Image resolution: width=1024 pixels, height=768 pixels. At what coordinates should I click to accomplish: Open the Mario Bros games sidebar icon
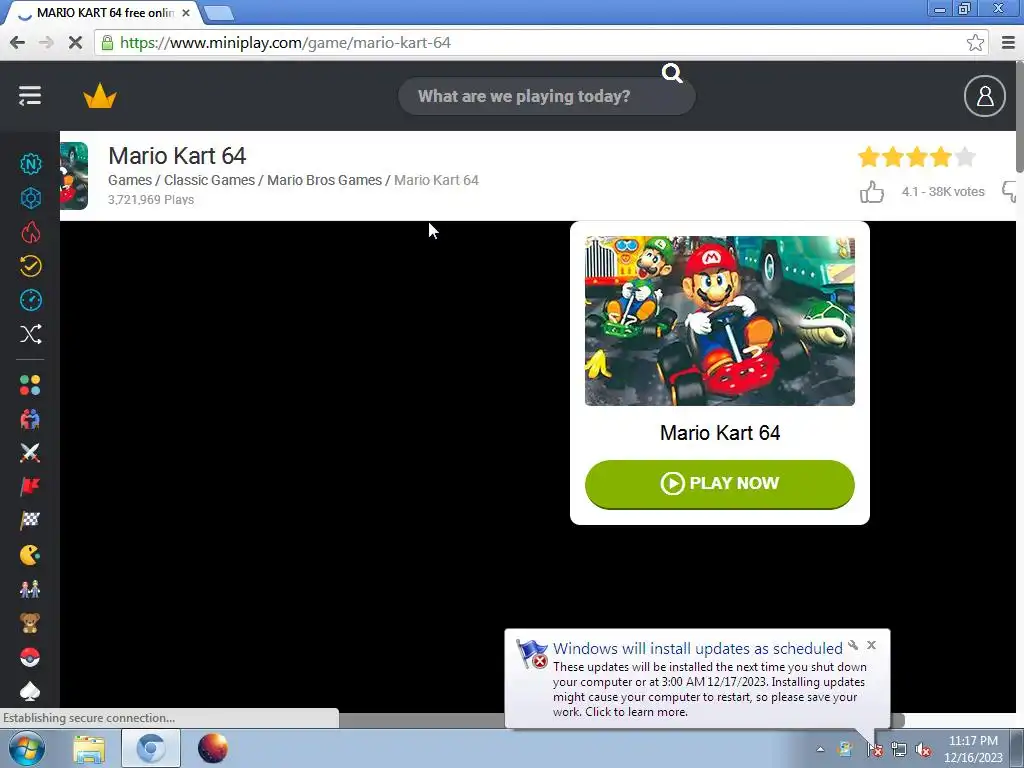pos(30,589)
